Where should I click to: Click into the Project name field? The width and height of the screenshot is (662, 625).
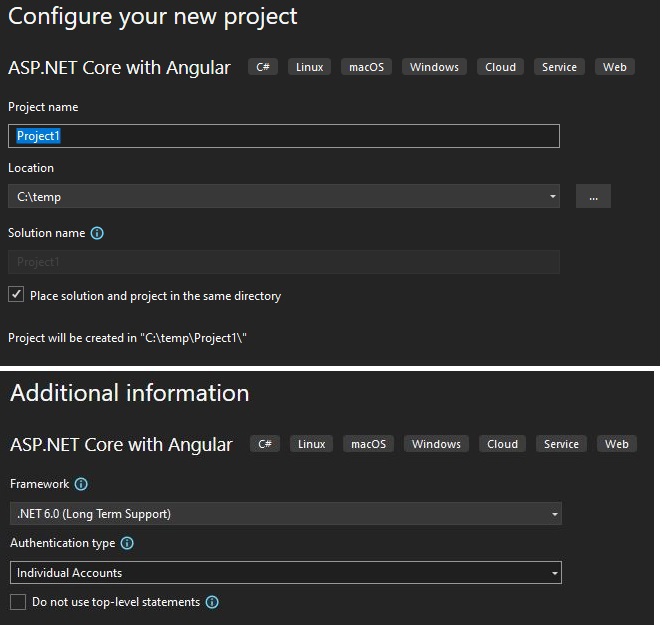(284, 136)
